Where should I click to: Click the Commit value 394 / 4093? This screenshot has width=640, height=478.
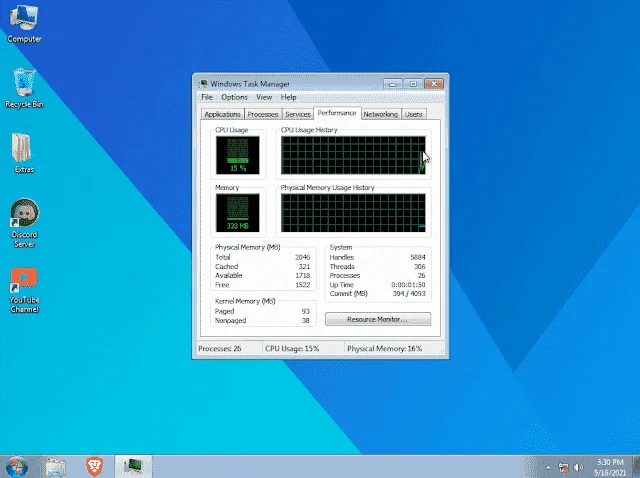tap(409, 293)
